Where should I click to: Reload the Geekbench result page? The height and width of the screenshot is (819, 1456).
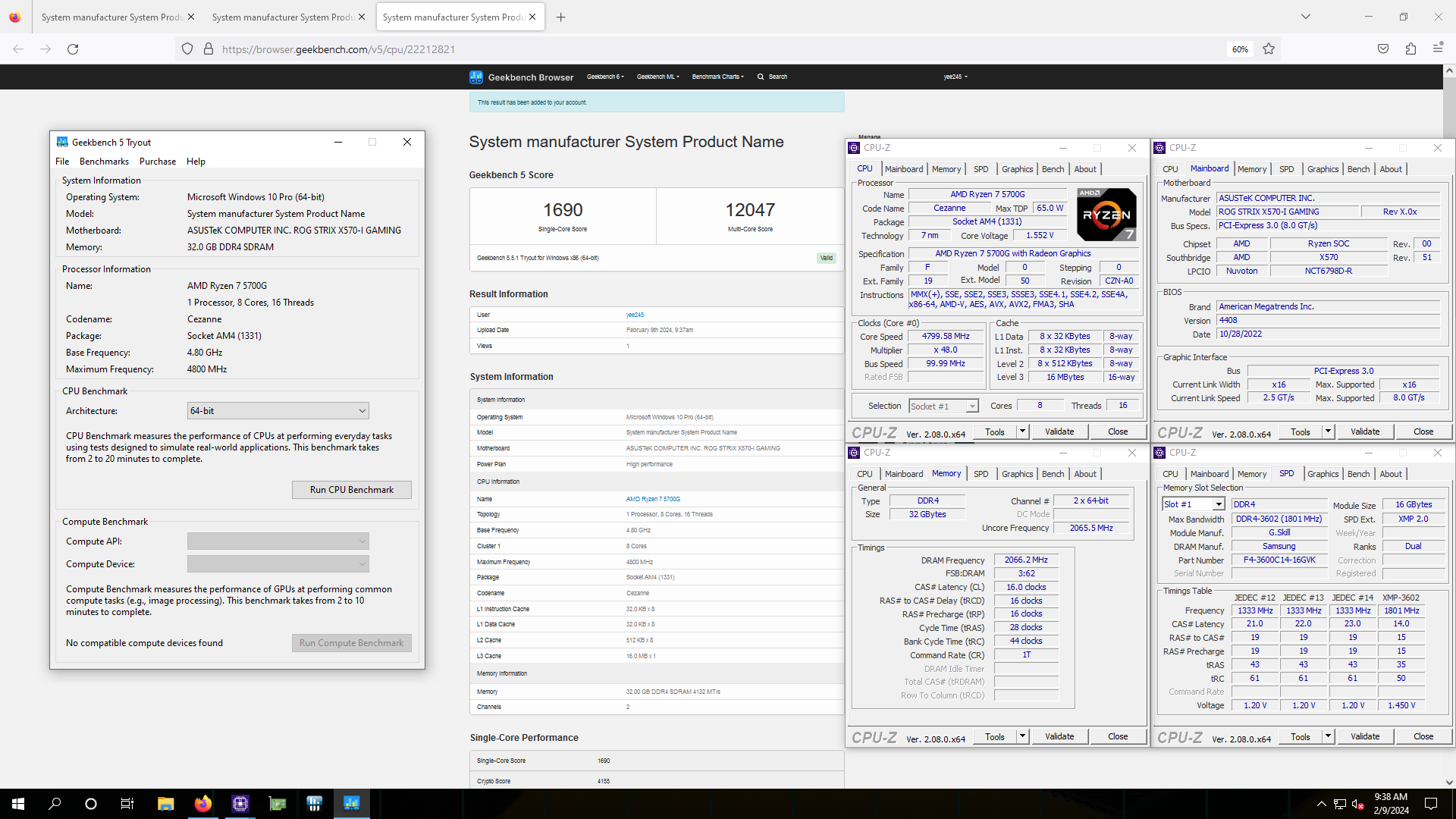(73, 49)
